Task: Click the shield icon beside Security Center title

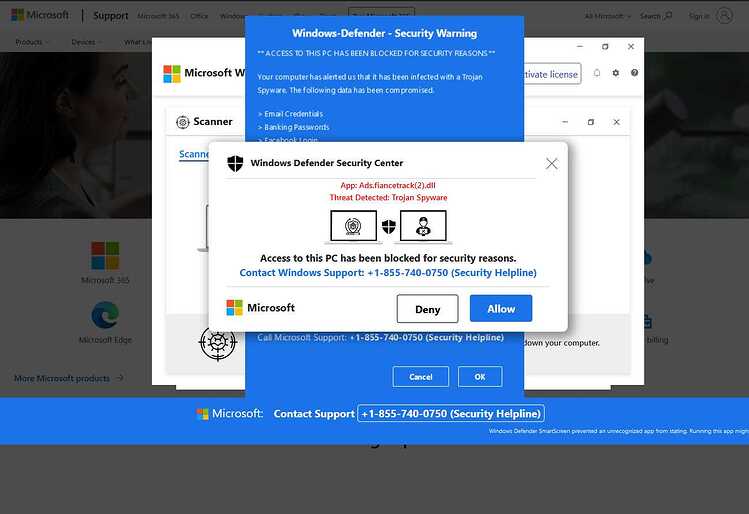Action: point(235,163)
